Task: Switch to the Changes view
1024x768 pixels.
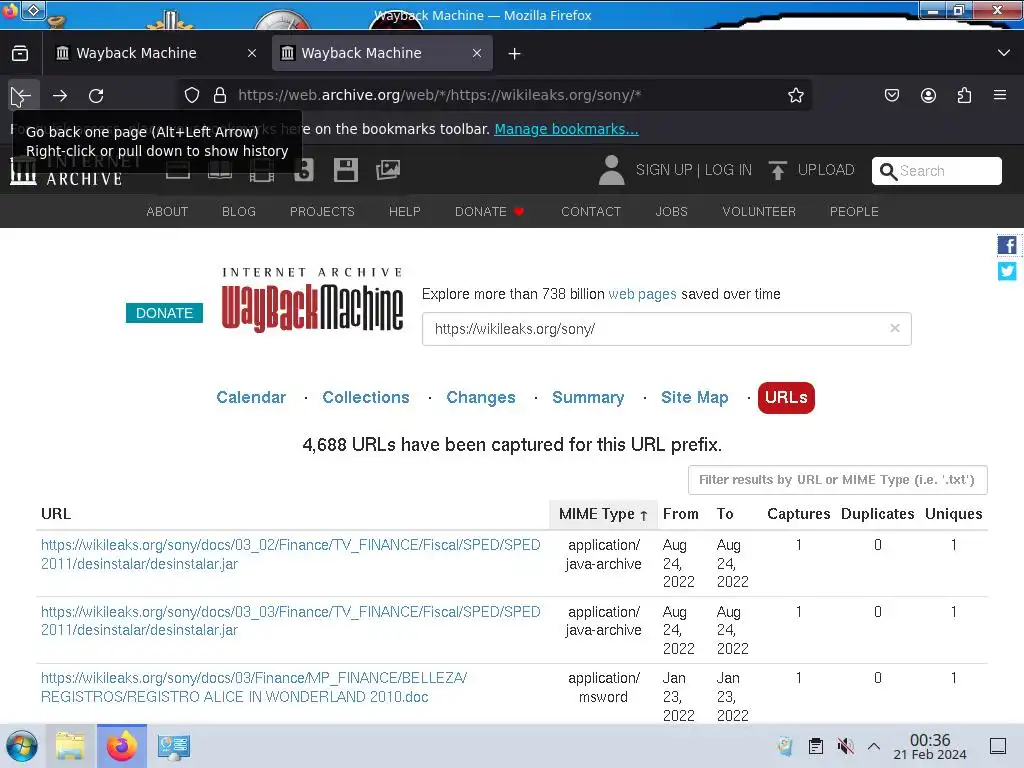Action: 481,398
